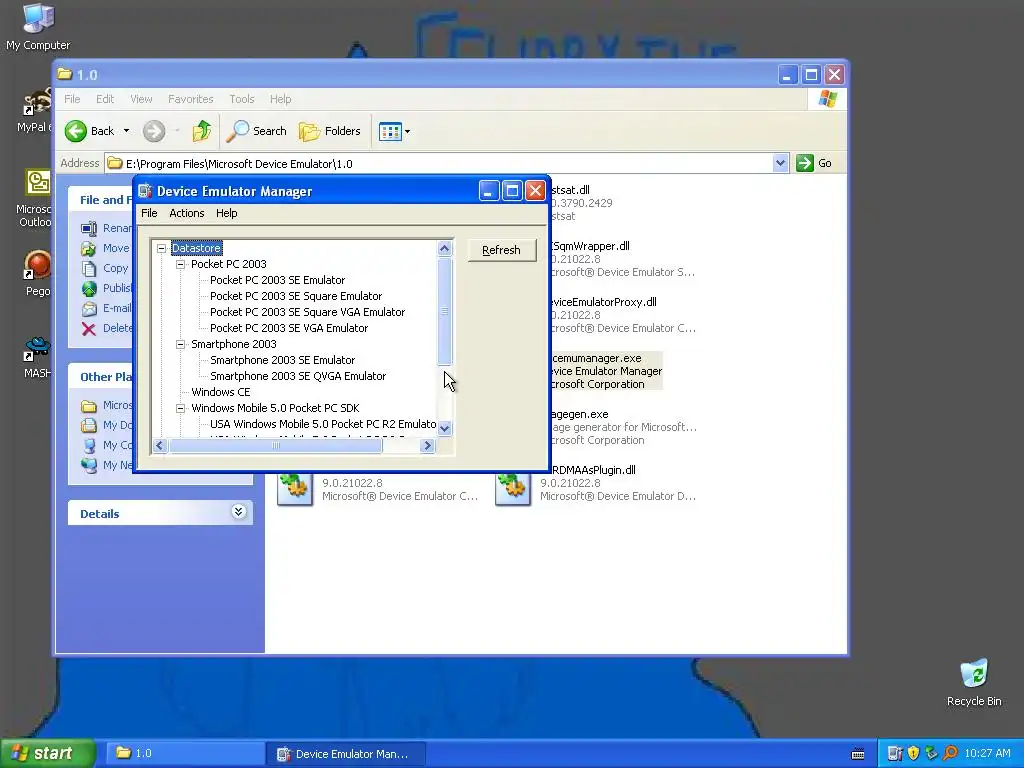Screen dimensions: 1024x768
Task: Click the magnifier tray icon
Action: coord(950,753)
